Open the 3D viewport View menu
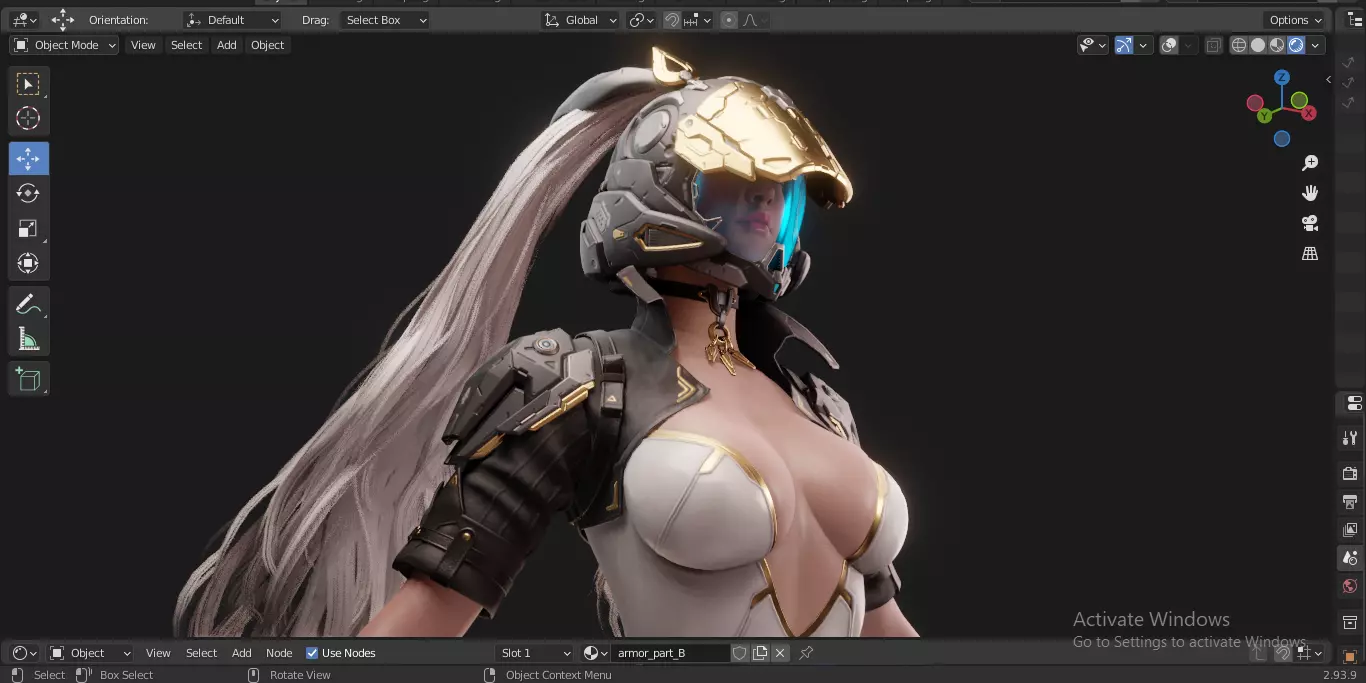The image size is (1366, 683). tap(143, 45)
